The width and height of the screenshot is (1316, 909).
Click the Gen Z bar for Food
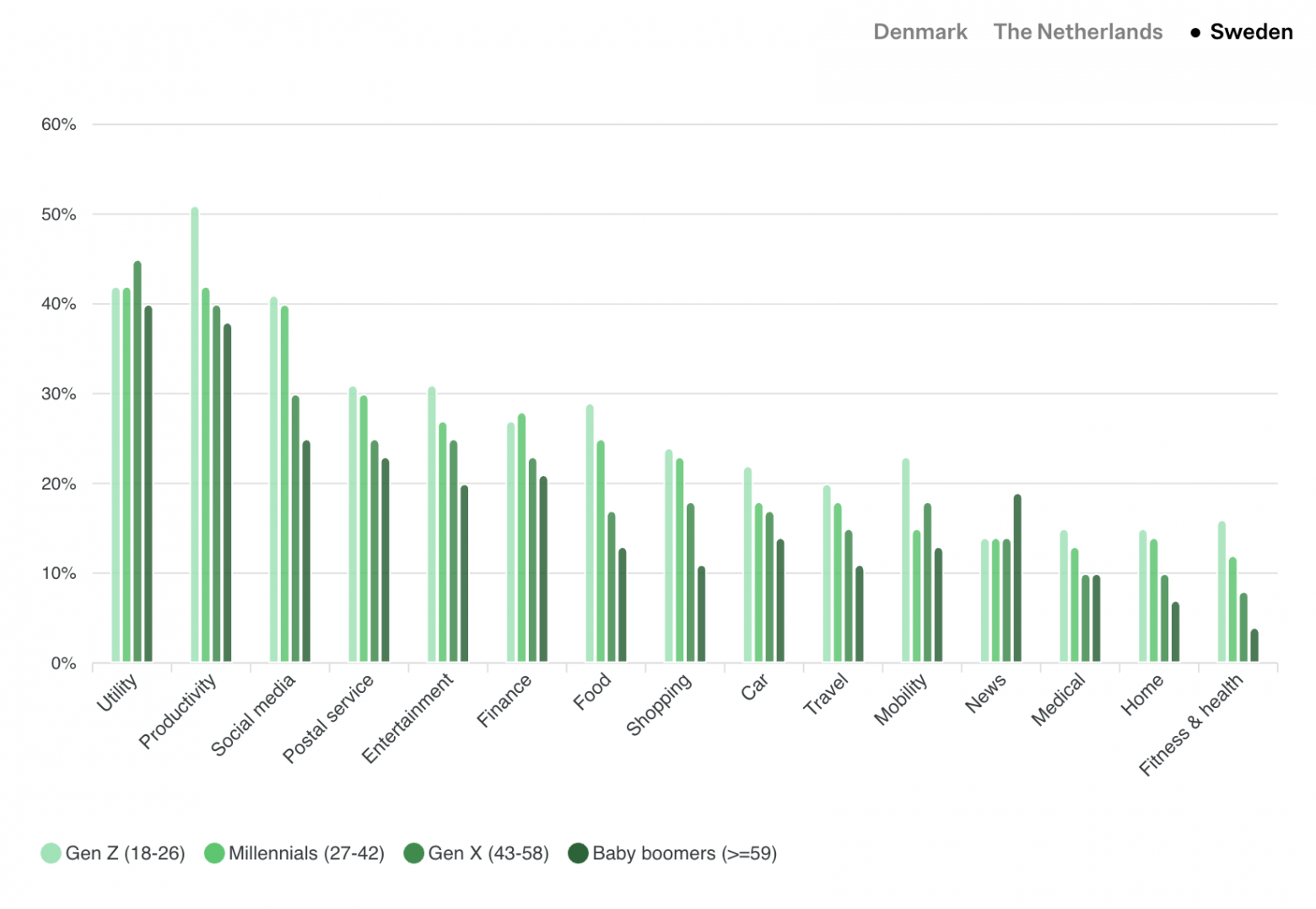(x=590, y=533)
